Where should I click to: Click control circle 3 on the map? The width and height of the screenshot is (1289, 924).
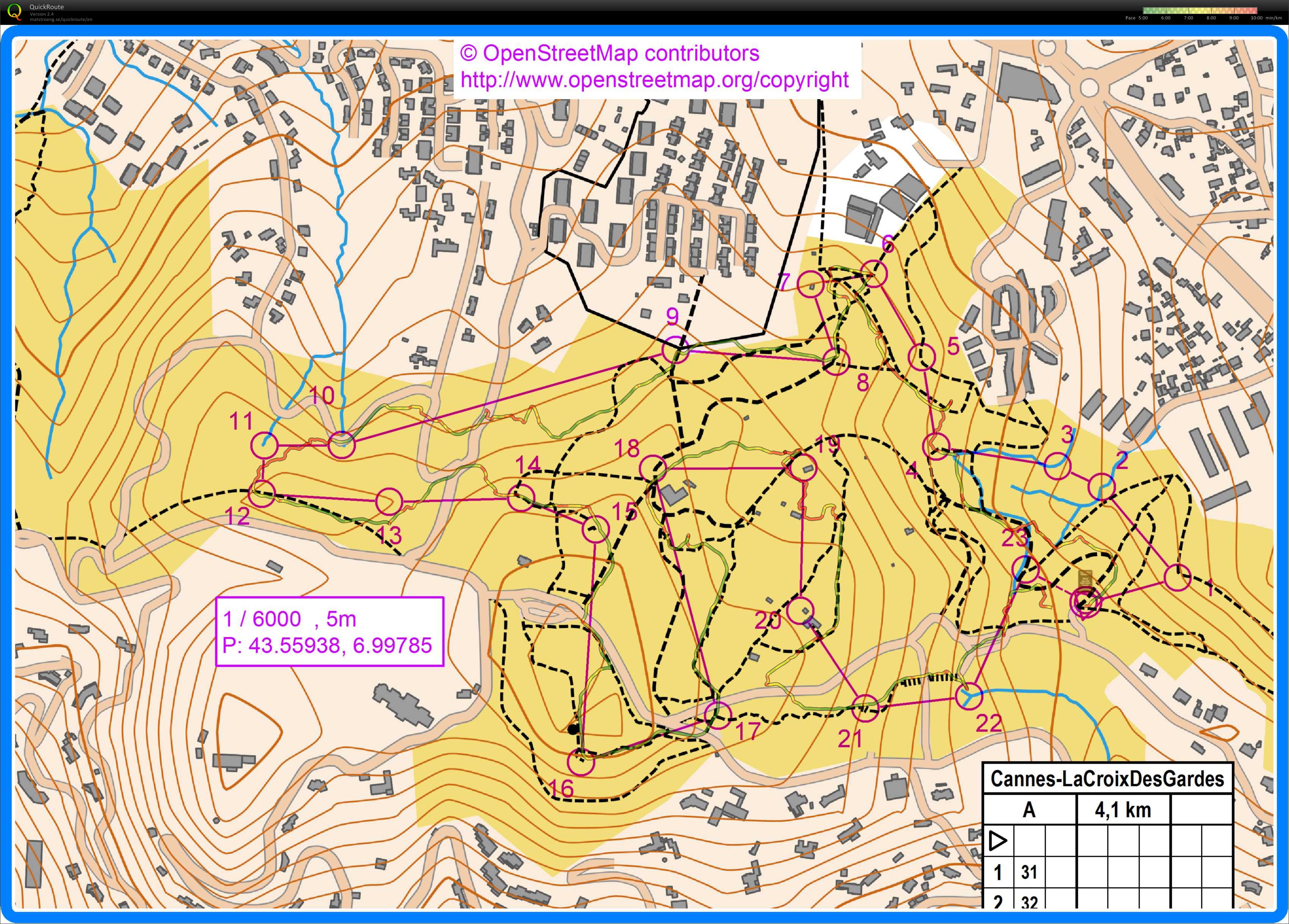click(x=1058, y=467)
